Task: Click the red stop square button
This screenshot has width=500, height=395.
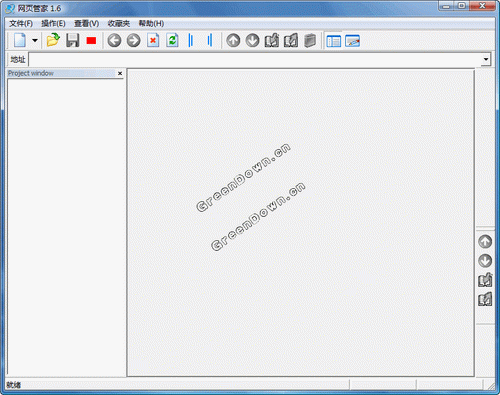Action: (91, 41)
